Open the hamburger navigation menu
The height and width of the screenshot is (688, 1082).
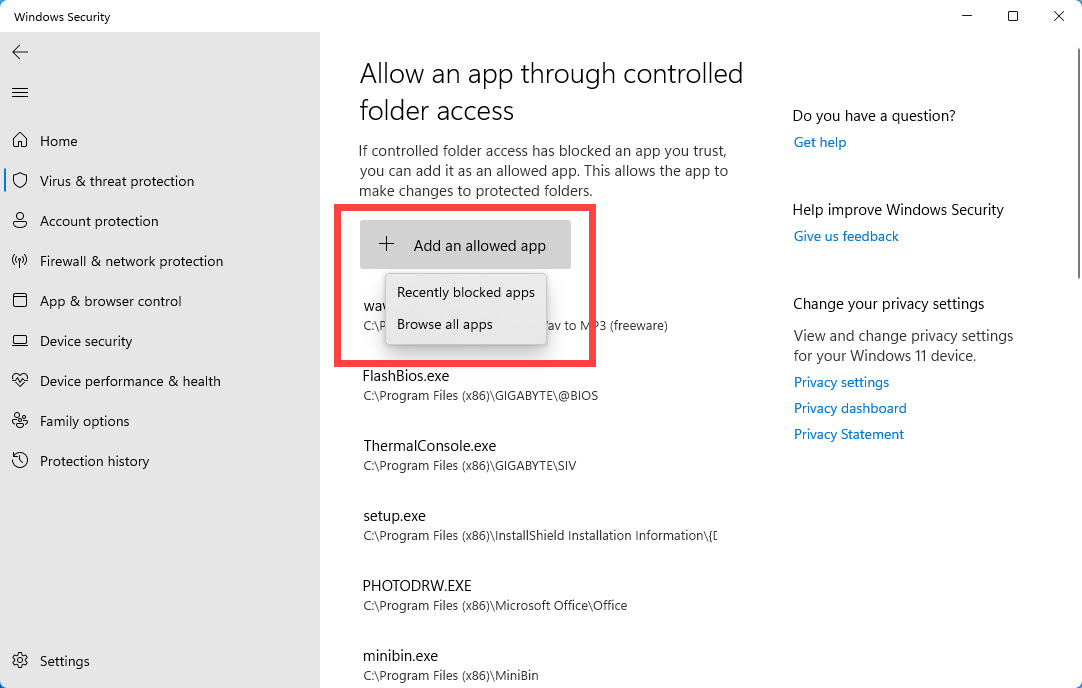pyautogui.click(x=20, y=93)
